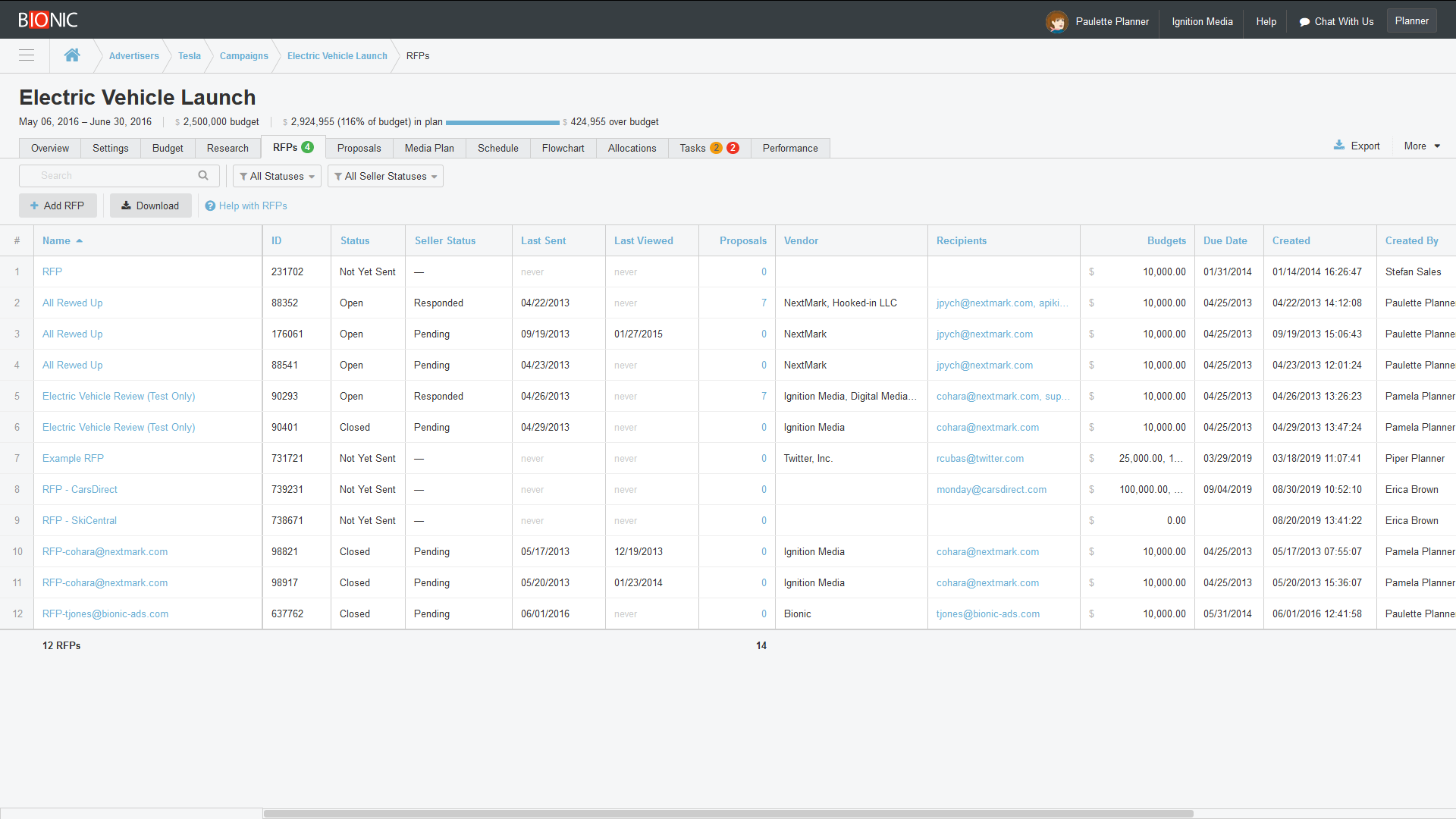Open the All Statuses filter dropdown
The height and width of the screenshot is (819, 1456).
click(x=276, y=176)
